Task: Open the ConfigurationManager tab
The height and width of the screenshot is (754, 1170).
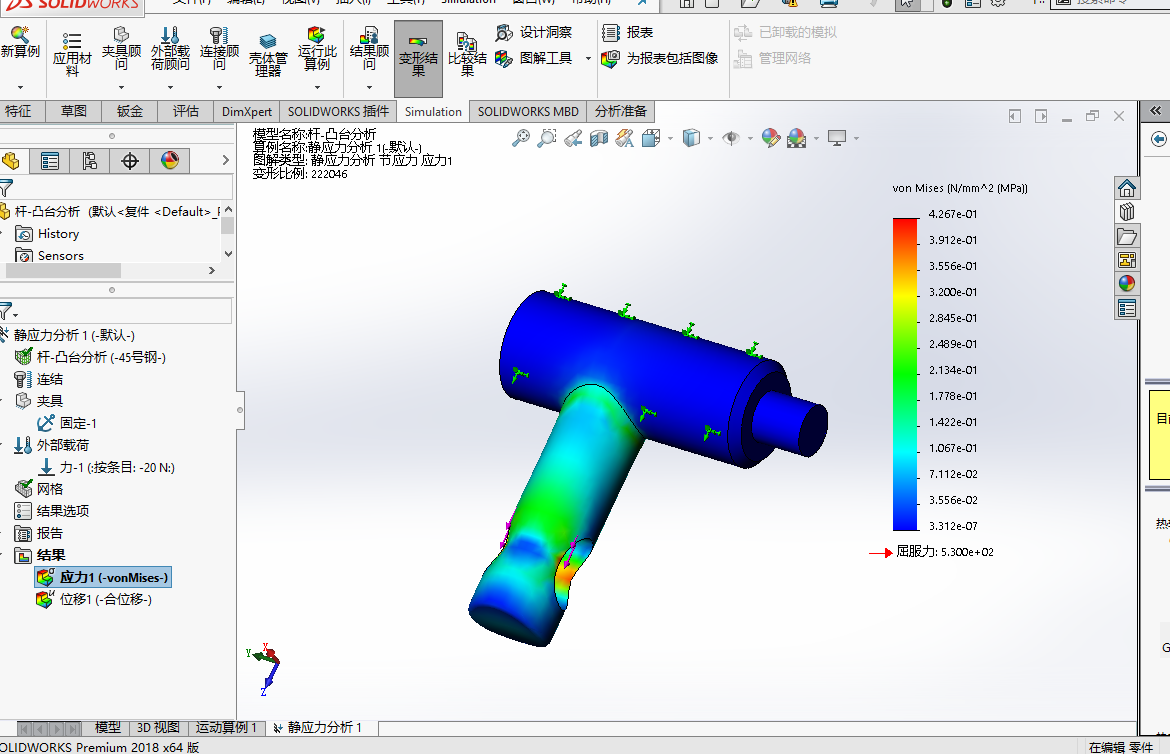Action: pos(90,161)
